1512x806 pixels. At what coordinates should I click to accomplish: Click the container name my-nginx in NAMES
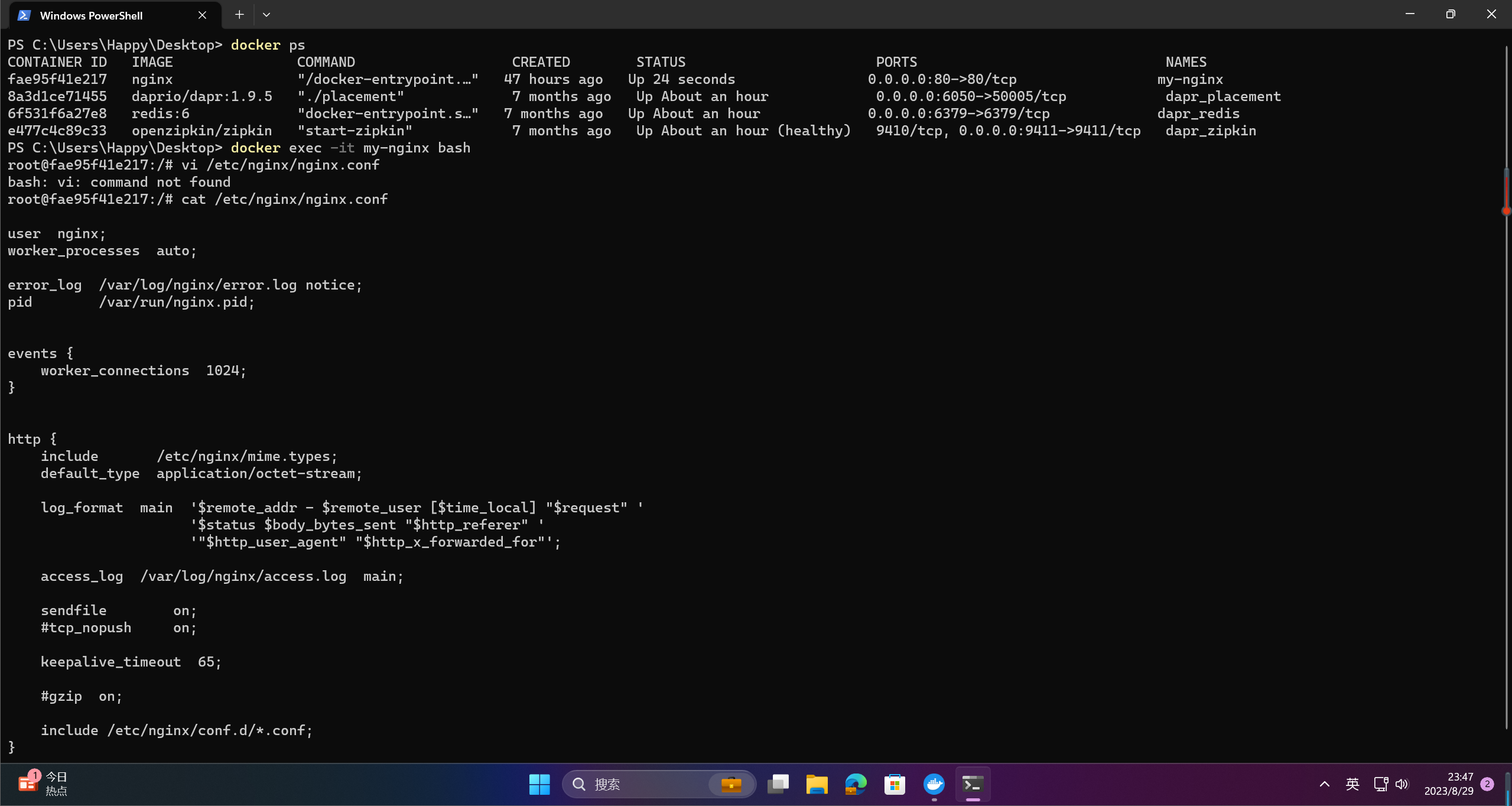click(1190, 79)
